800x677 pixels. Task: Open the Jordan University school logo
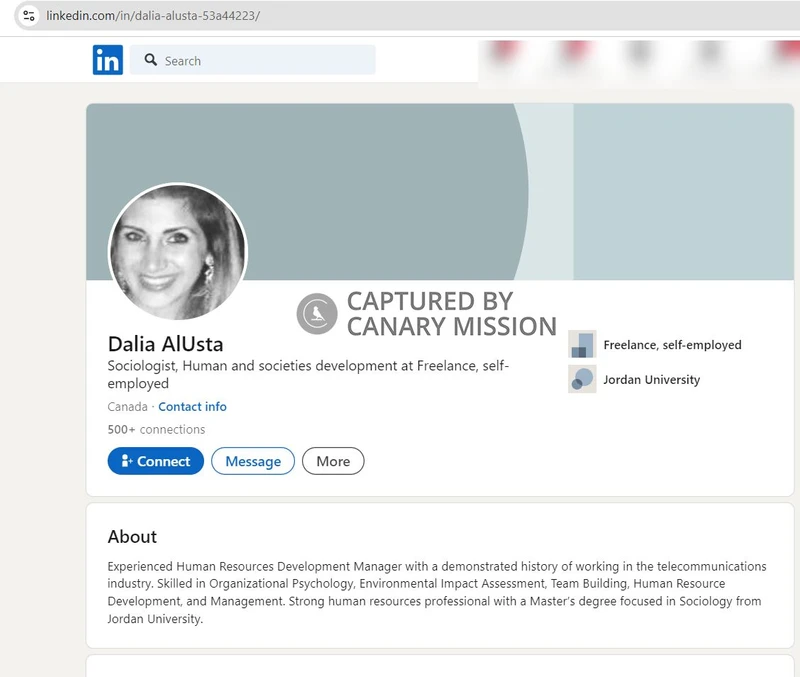[582, 379]
